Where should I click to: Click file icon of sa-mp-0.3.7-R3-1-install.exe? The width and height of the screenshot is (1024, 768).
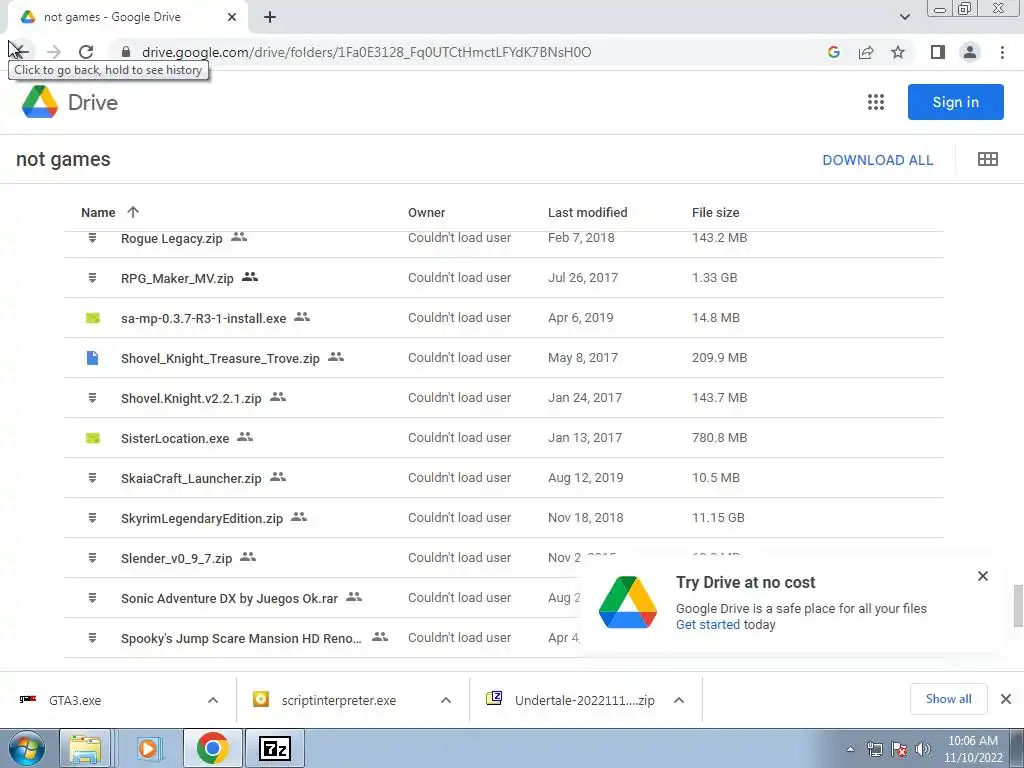pos(93,318)
